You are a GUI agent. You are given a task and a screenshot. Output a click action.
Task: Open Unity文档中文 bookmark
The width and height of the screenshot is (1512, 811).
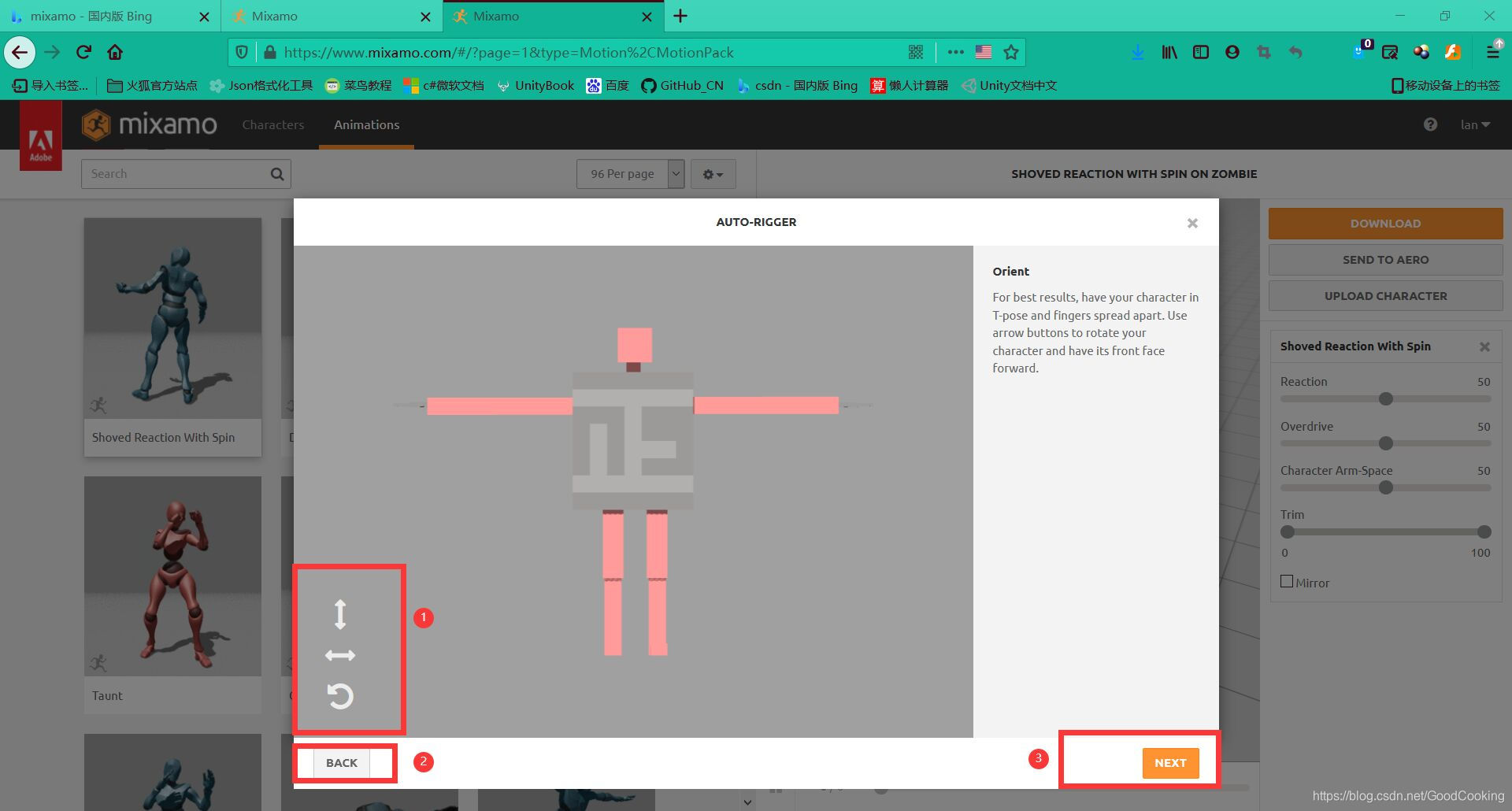[x=1010, y=85]
